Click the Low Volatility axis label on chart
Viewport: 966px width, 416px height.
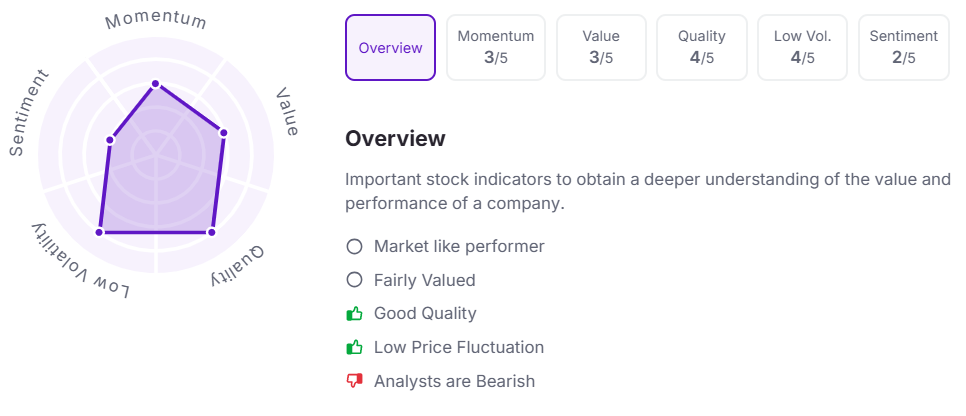click(x=80, y=261)
